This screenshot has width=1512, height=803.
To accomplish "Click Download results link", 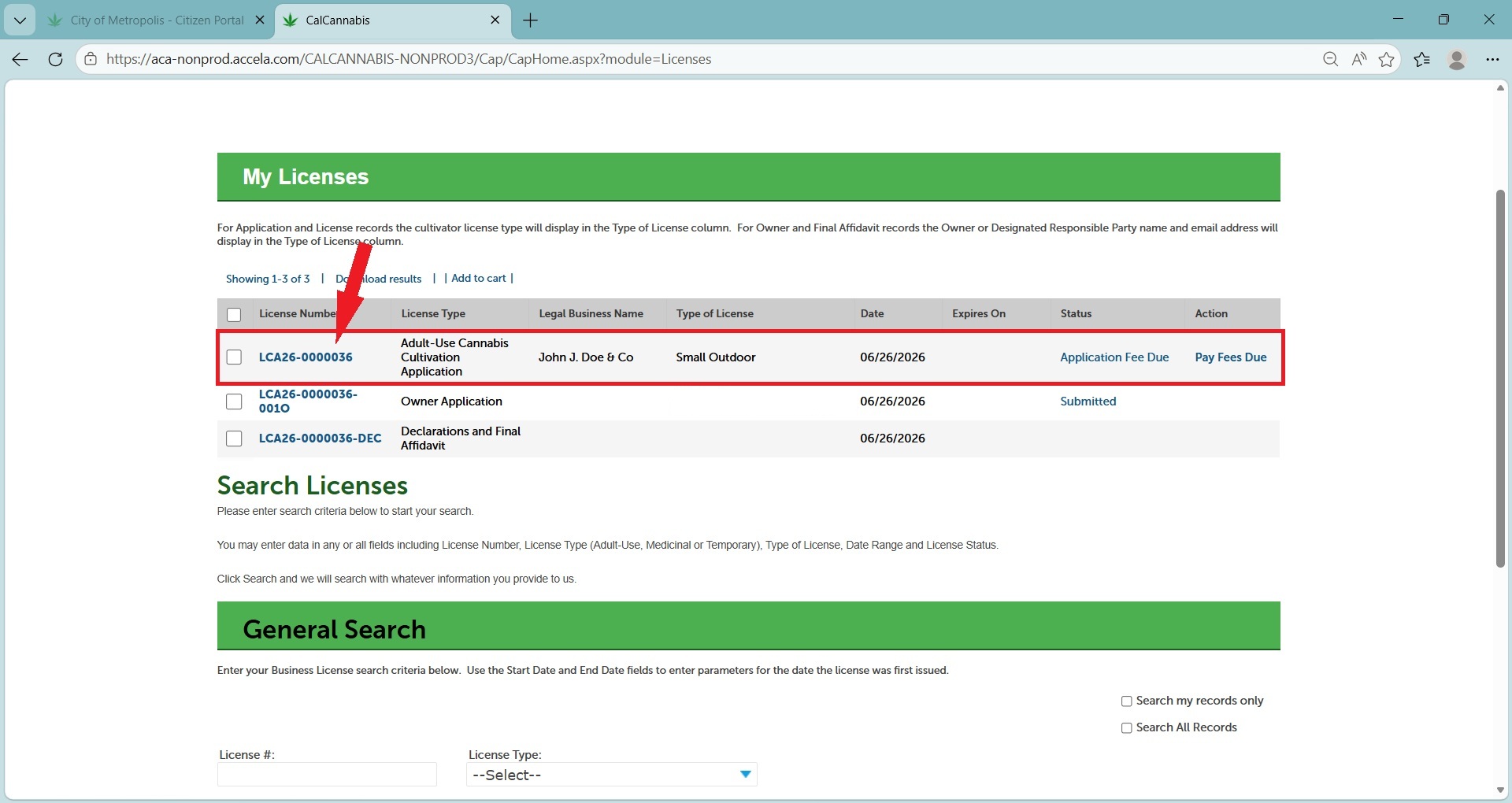I will point(379,279).
